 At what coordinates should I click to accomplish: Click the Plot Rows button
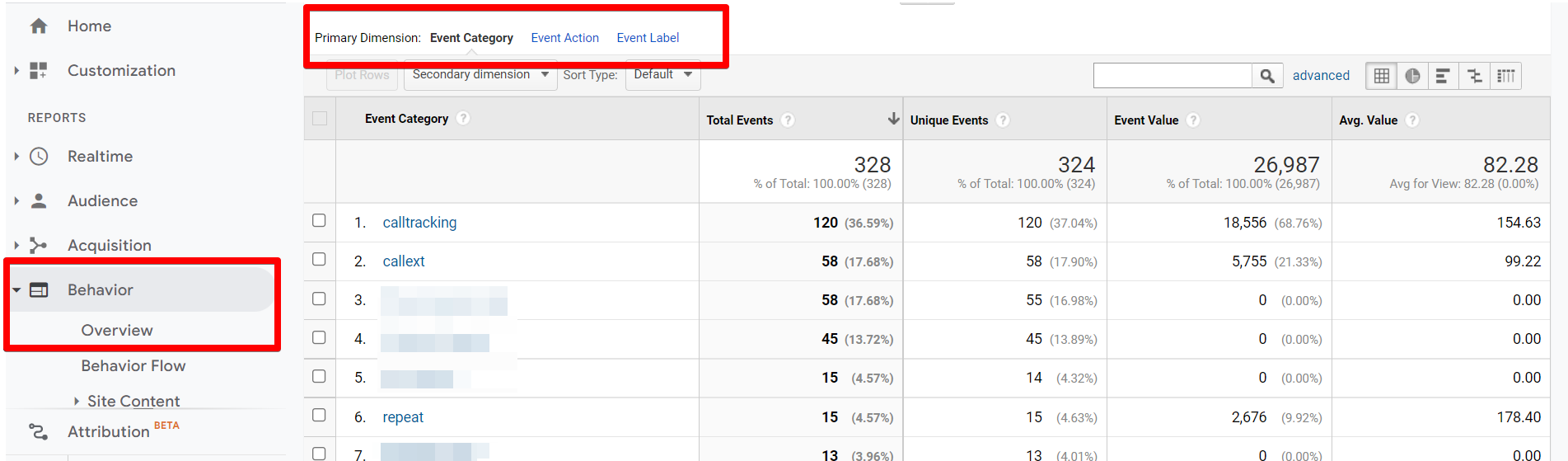362,75
